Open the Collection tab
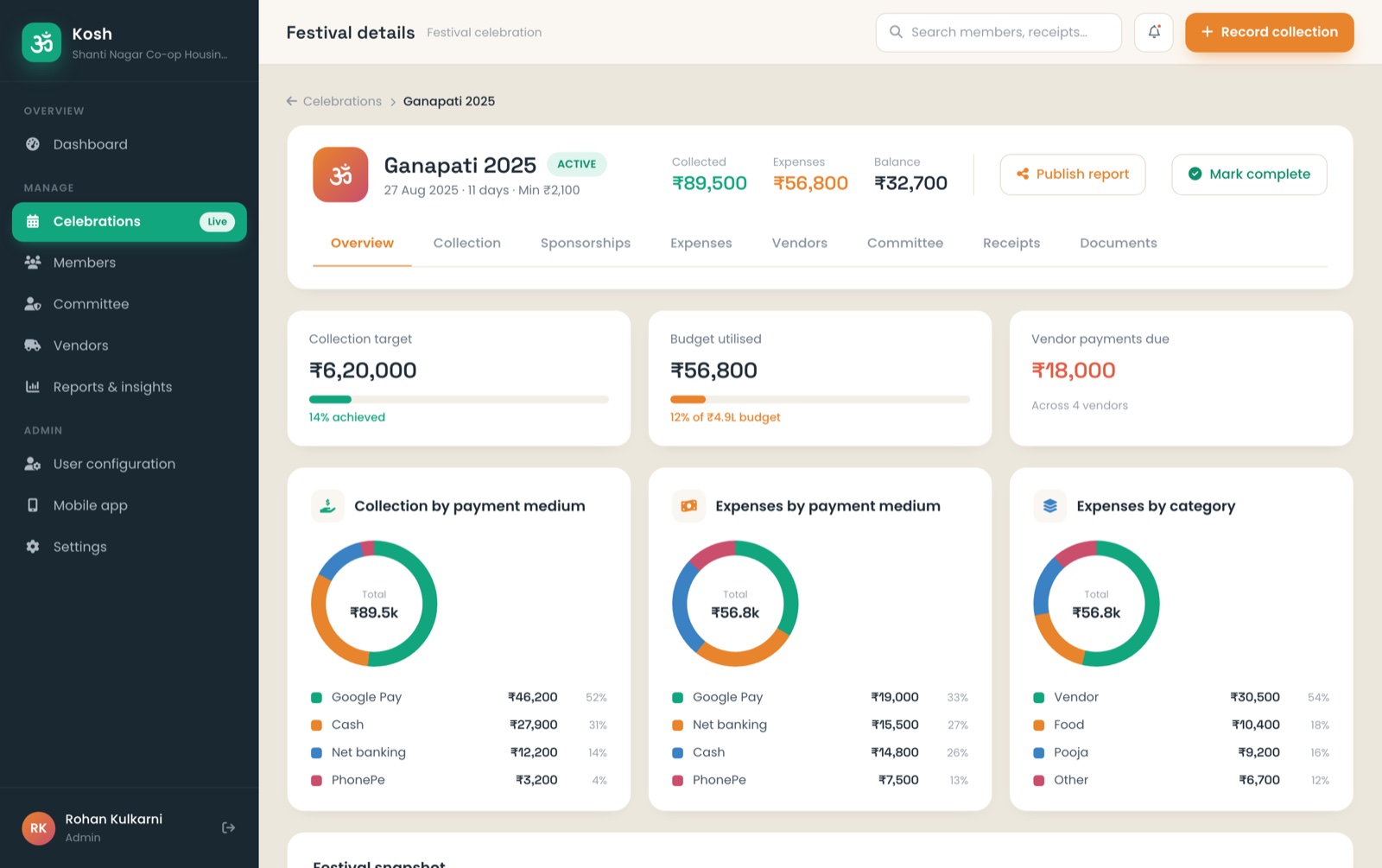 (x=467, y=244)
